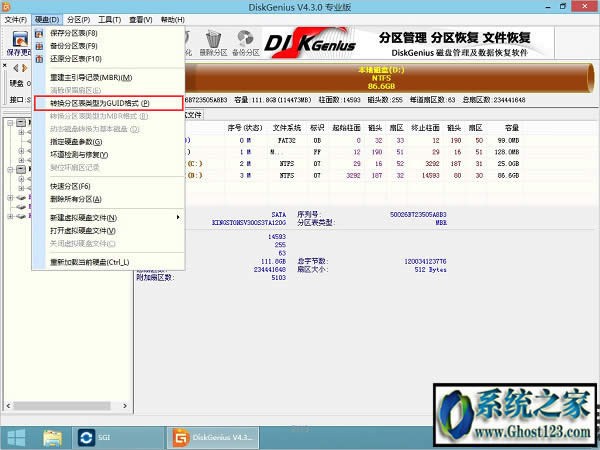Click the Windows Start button
This screenshot has height=450, width=600.
click(x=17, y=436)
